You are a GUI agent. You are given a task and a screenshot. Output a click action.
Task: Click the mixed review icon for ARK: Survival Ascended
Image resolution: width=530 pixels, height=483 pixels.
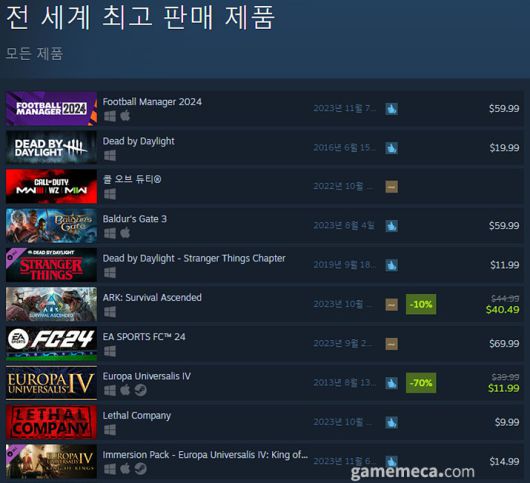391,305
